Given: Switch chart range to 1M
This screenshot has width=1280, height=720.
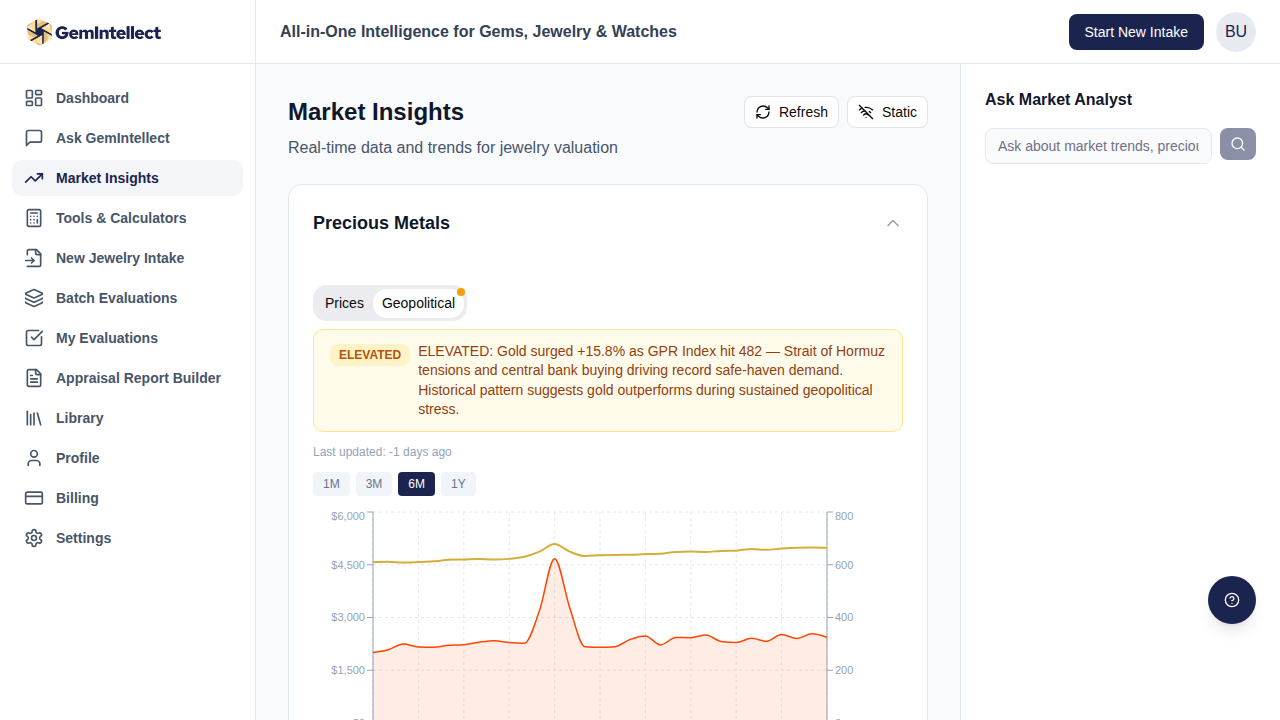Looking at the screenshot, I should point(331,484).
